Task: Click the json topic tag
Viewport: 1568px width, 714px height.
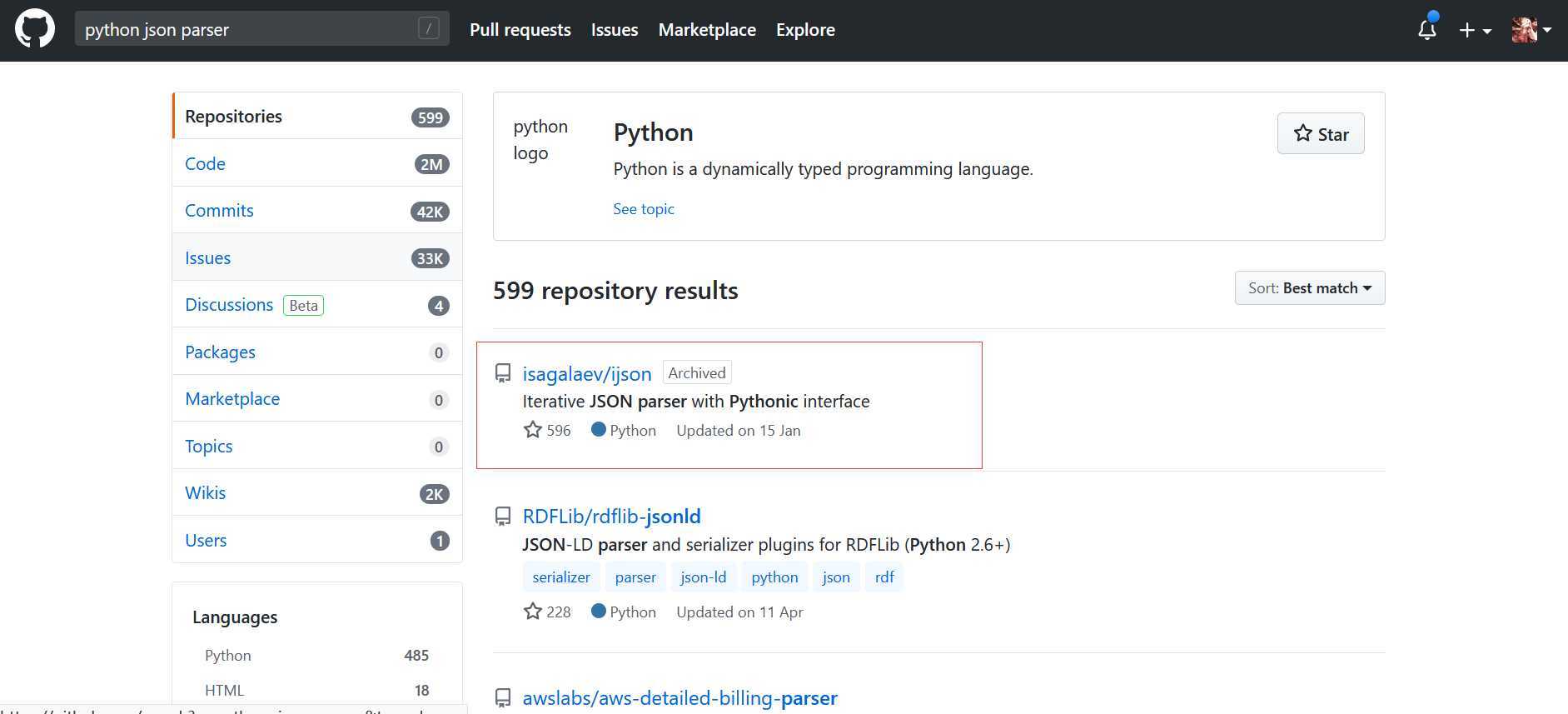Action: [836, 577]
